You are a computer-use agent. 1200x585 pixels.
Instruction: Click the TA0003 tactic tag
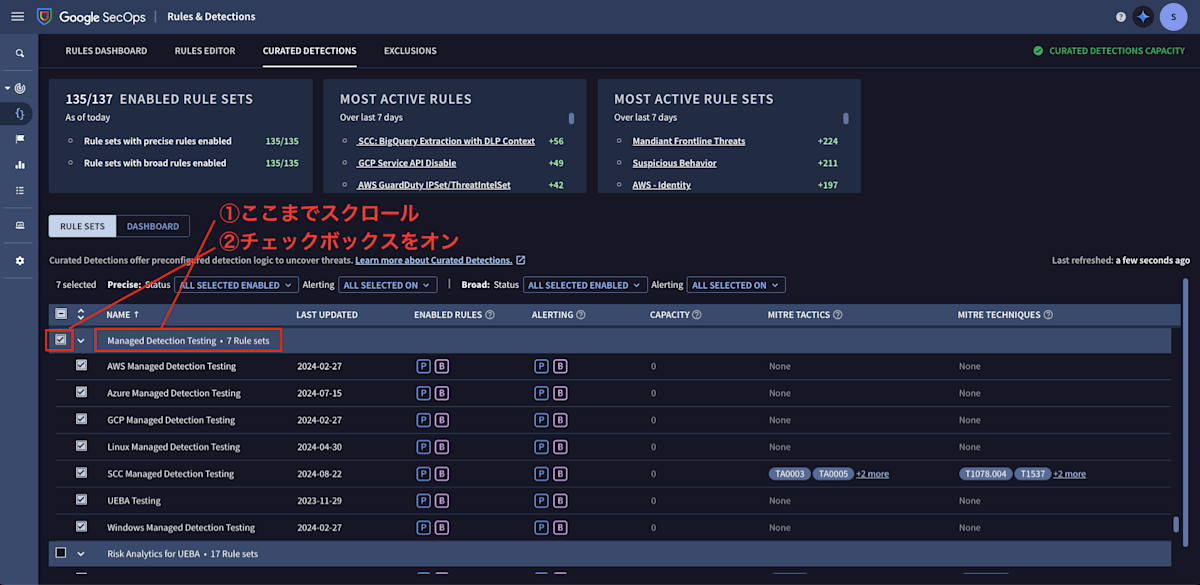point(788,474)
